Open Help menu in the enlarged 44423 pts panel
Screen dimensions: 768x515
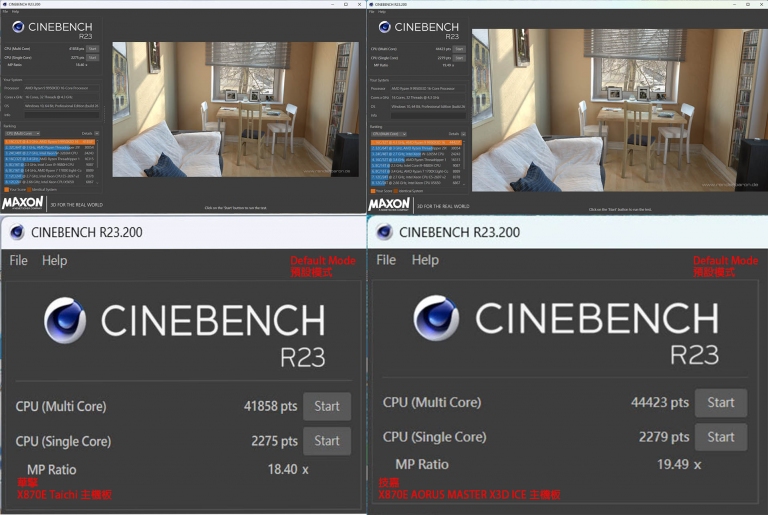pos(425,260)
